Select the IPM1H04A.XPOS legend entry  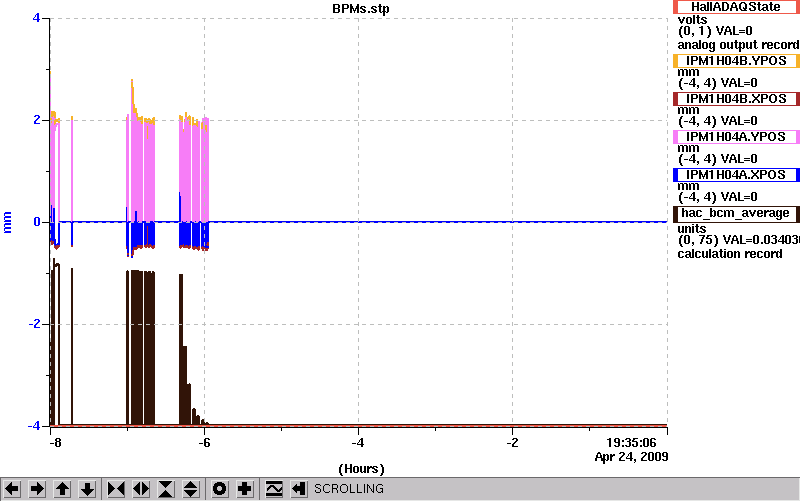tap(736, 175)
